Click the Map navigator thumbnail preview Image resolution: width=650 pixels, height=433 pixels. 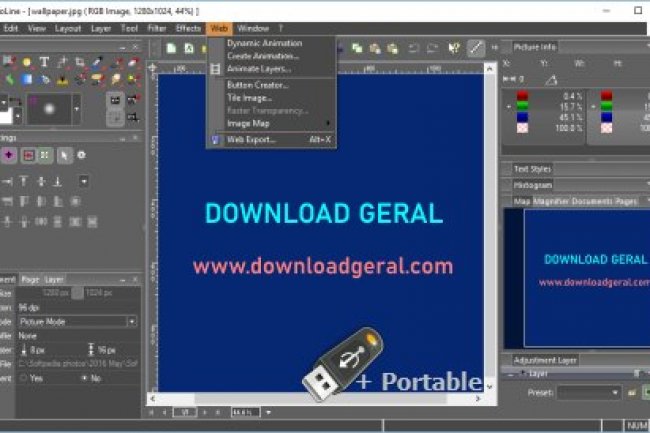(577, 278)
